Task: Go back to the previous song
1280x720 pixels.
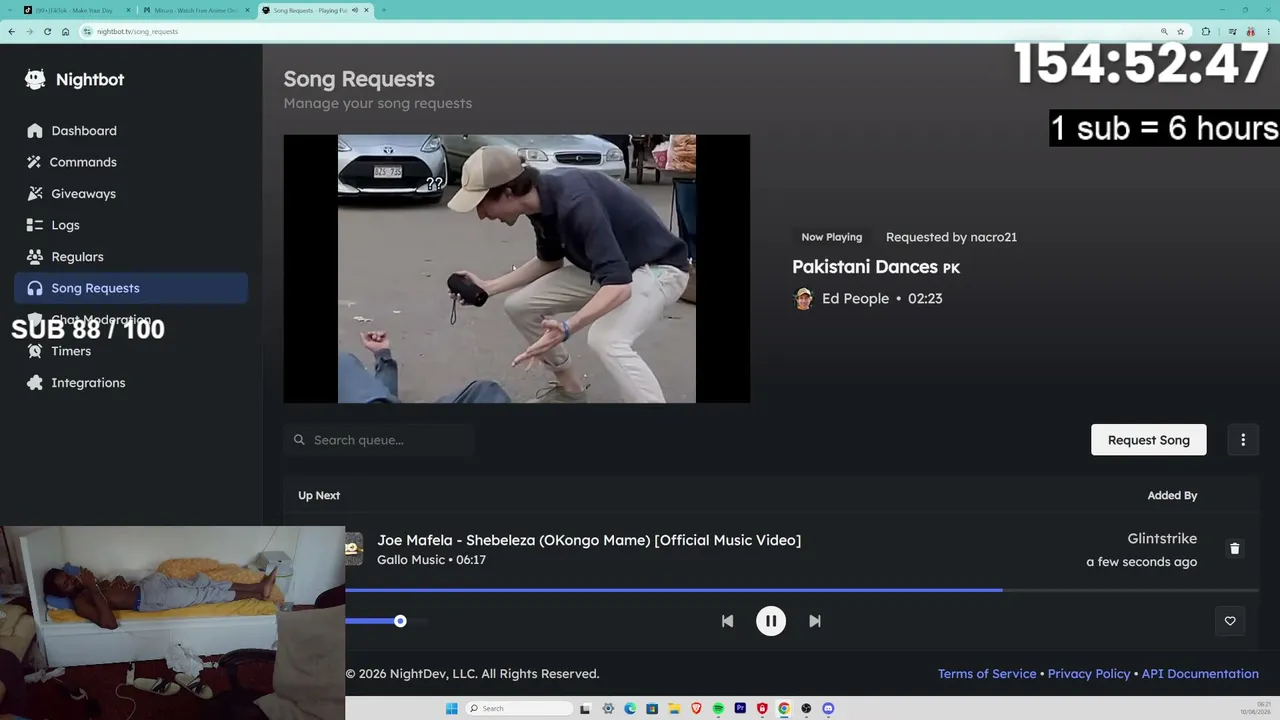Action: tap(727, 621)
